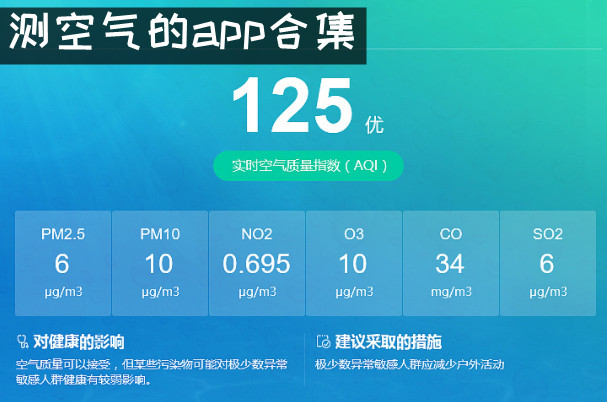Click the advice text 极少数异常敏感人群应减少户外活动
Screen dimensions: 607x402
(x=410, y=364)
